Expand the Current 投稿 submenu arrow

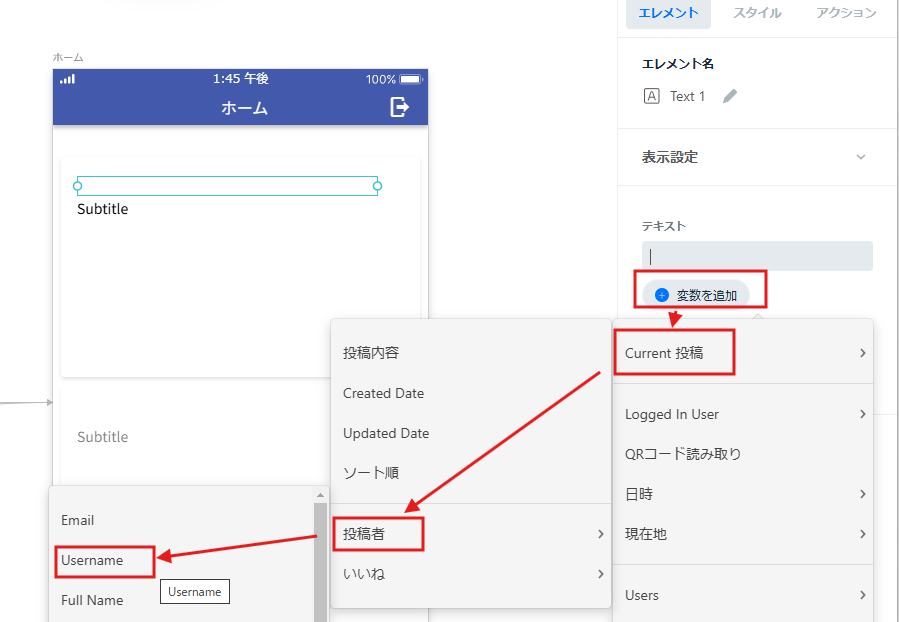tap(862, 353)
